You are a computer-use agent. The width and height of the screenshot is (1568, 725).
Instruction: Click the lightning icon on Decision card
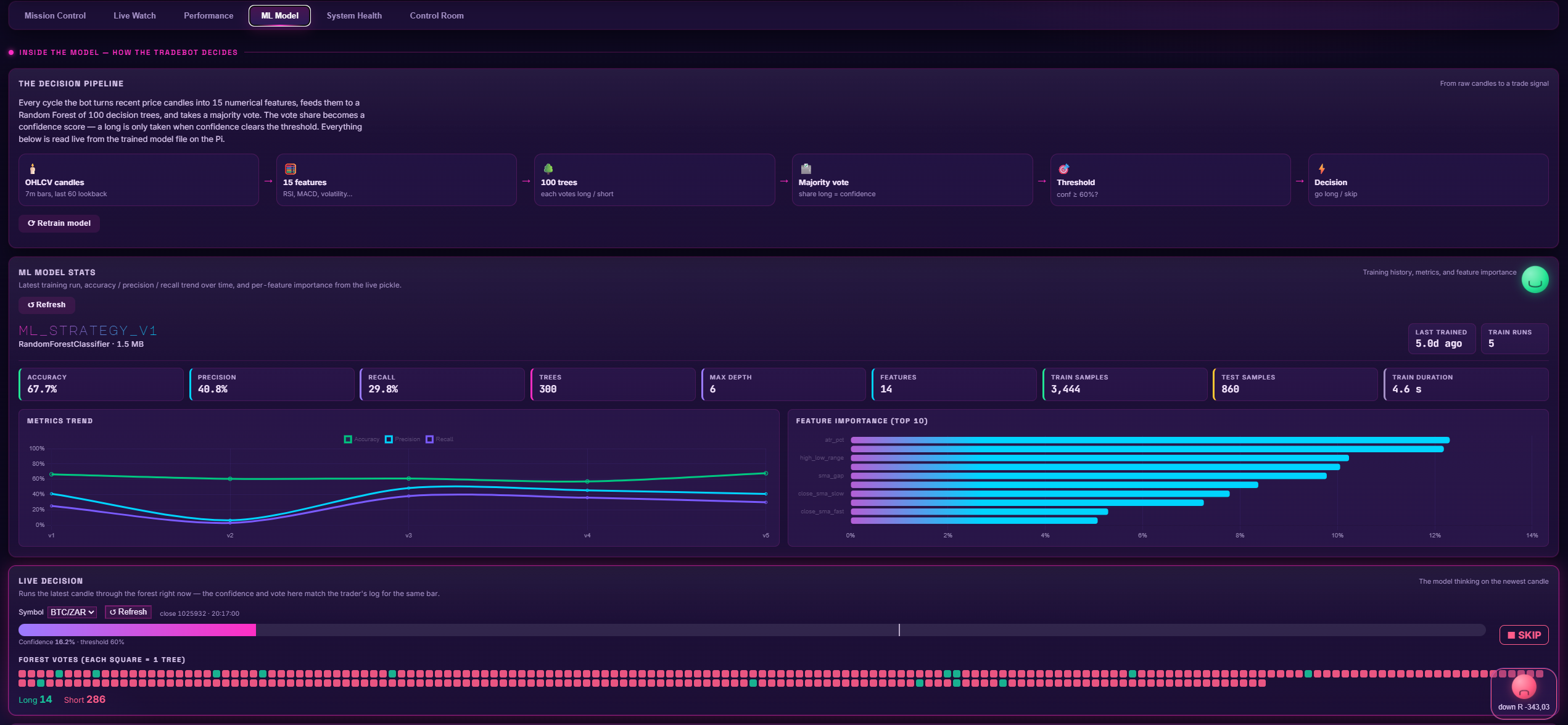[1321, 168]
